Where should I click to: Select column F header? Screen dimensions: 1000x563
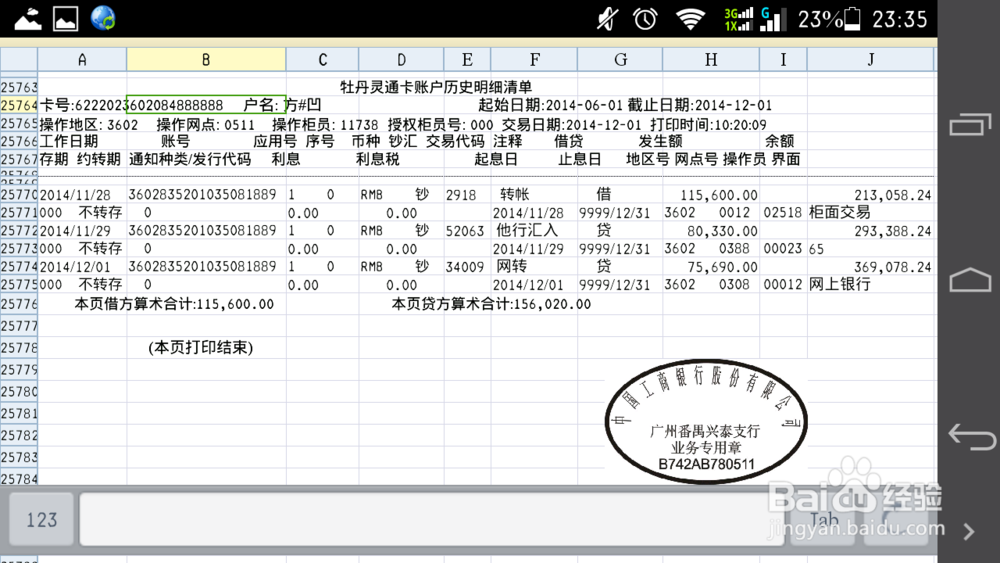click(534, 59)
